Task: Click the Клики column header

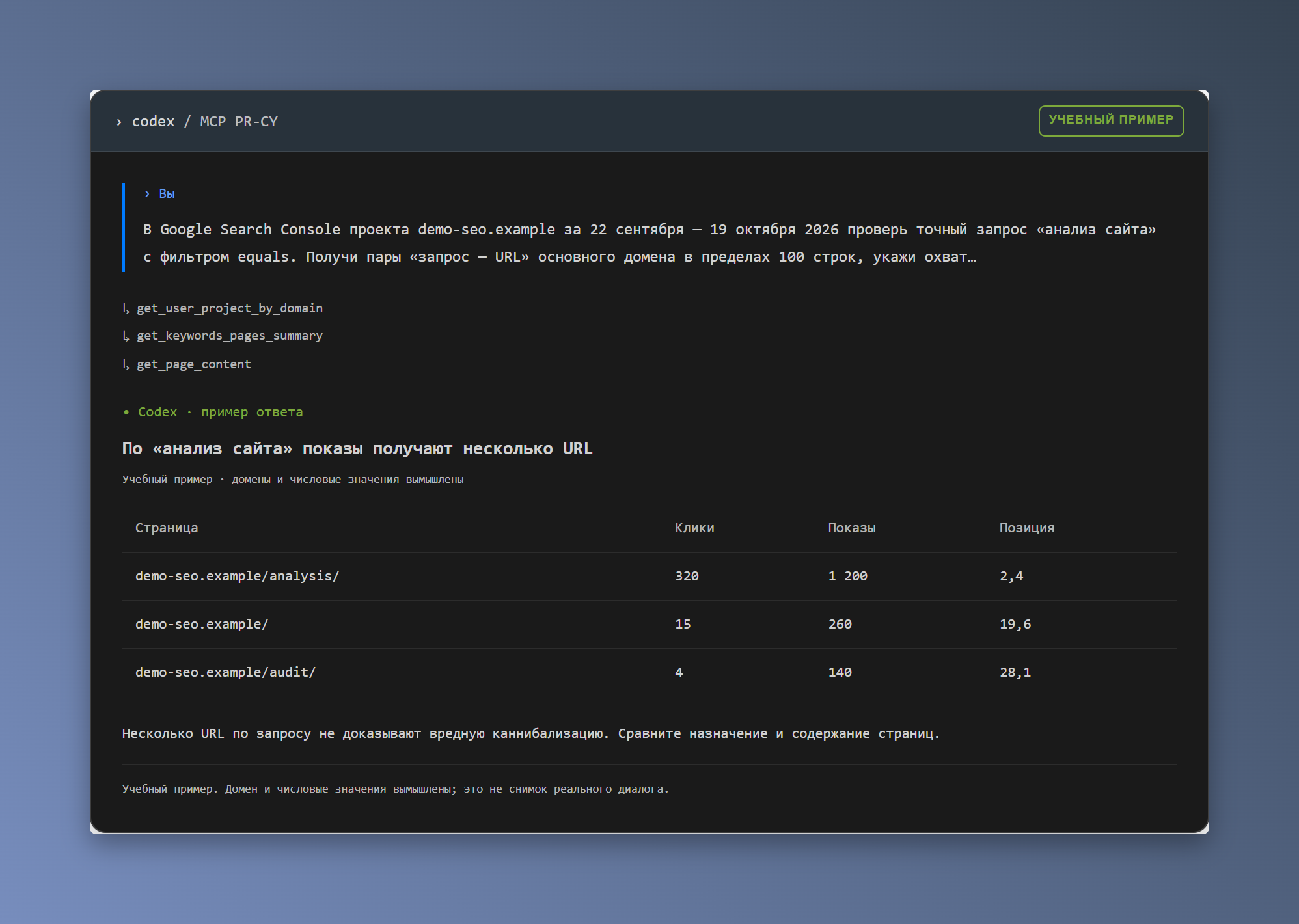Action: [694, 528]
